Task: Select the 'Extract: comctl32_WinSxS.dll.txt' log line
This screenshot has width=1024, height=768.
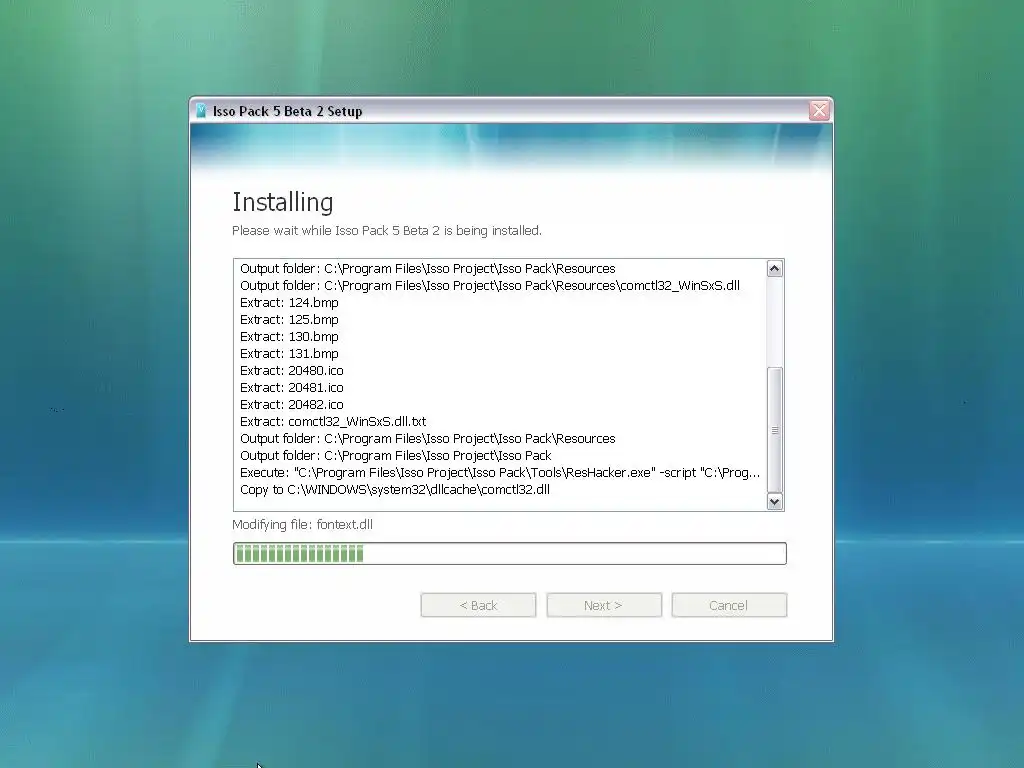Action: (x=333, y=421)
